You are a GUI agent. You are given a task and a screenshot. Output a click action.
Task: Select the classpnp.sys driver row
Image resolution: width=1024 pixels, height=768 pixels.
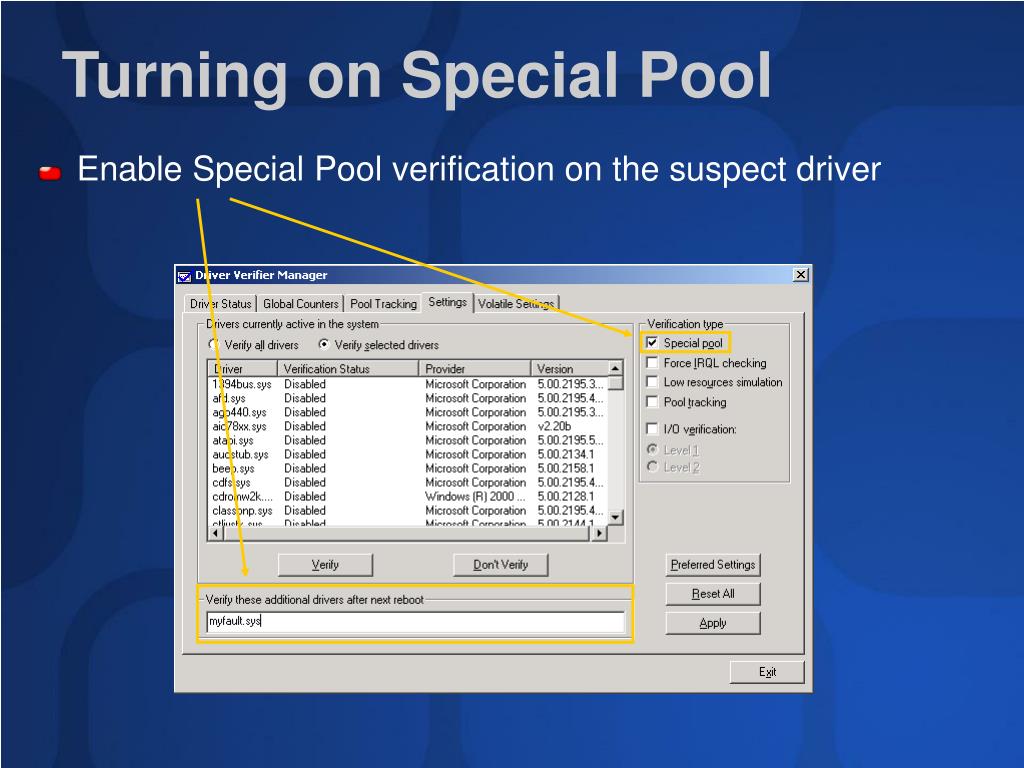408,510
